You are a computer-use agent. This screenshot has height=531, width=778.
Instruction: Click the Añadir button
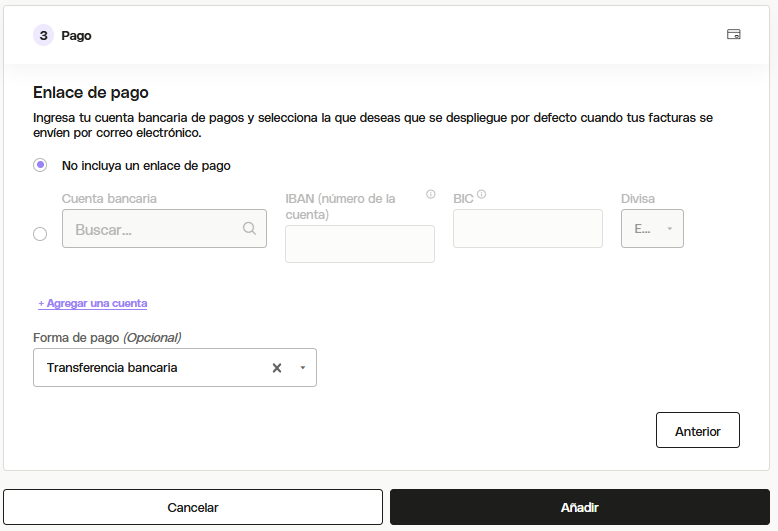580,507
